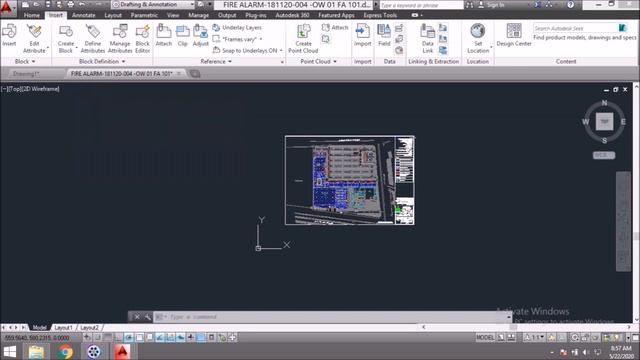Viewport: 640px width, 360px height.
Task: Expand the Point Cloud panel
Action: (318, 61)
